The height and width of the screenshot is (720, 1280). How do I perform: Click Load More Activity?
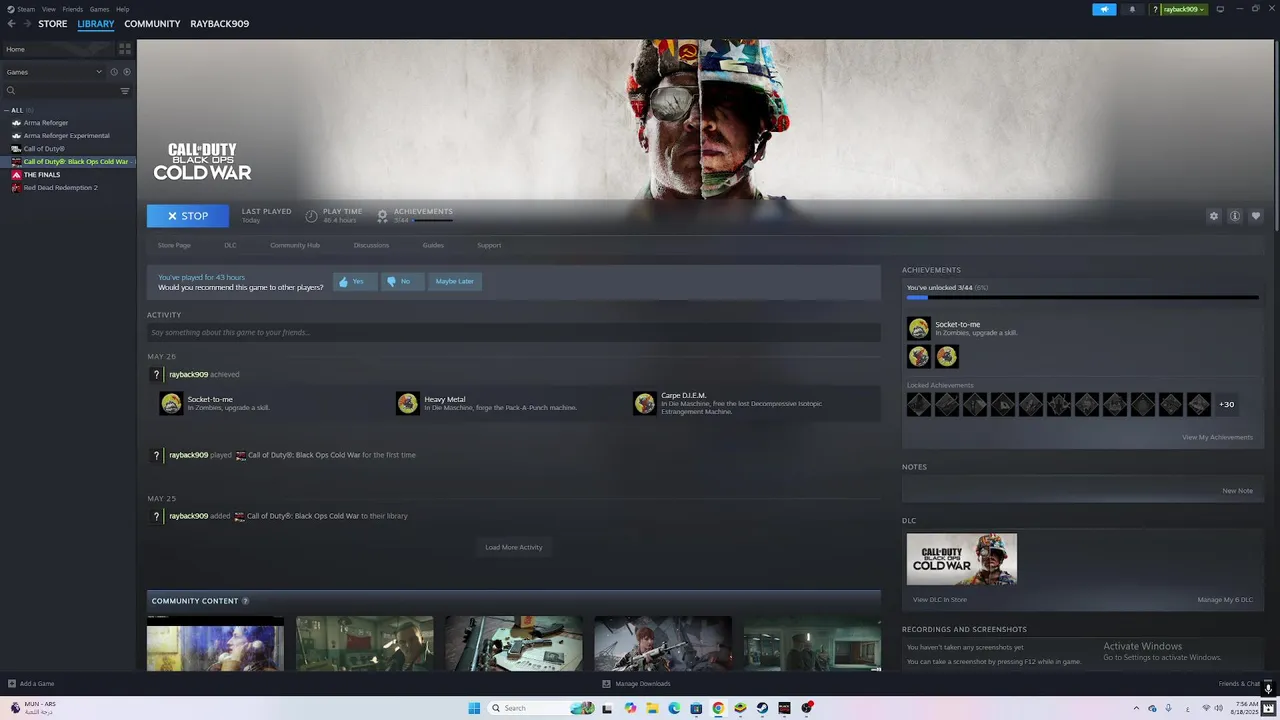click(514, 547)
